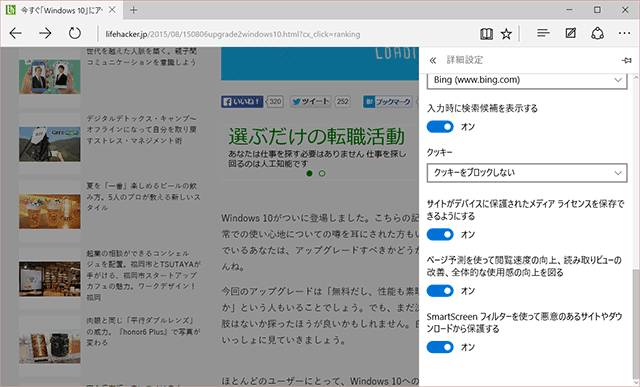Screen dimensions: 640x387
Task: Click the smartphone communication article thumbnail
Action: click(x=50, y=76)
